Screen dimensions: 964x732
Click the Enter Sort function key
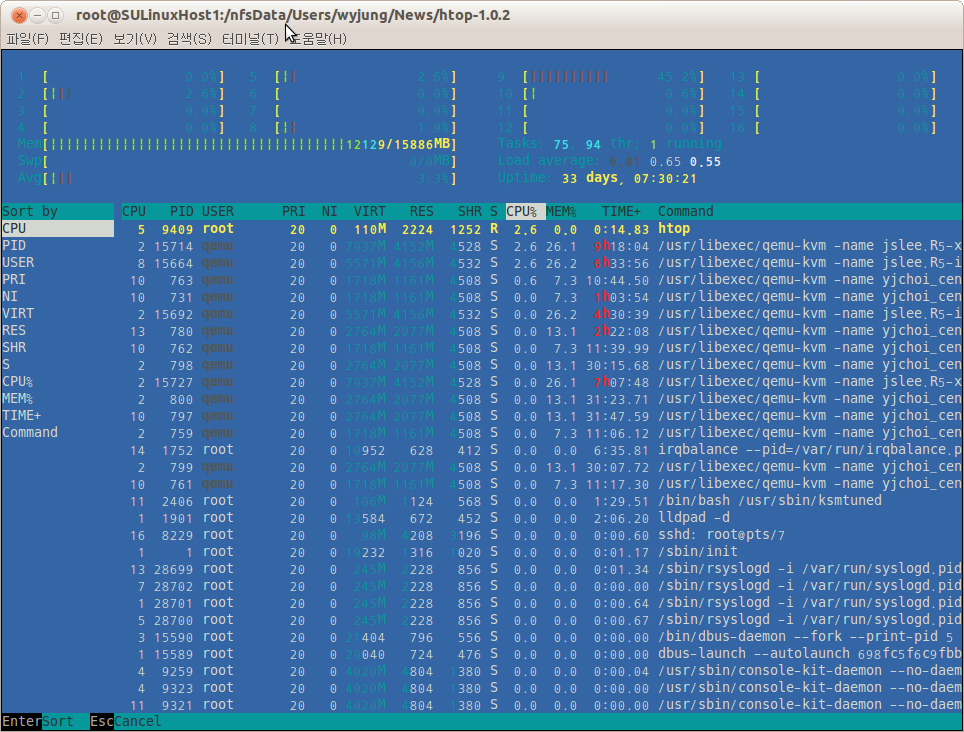38,722
